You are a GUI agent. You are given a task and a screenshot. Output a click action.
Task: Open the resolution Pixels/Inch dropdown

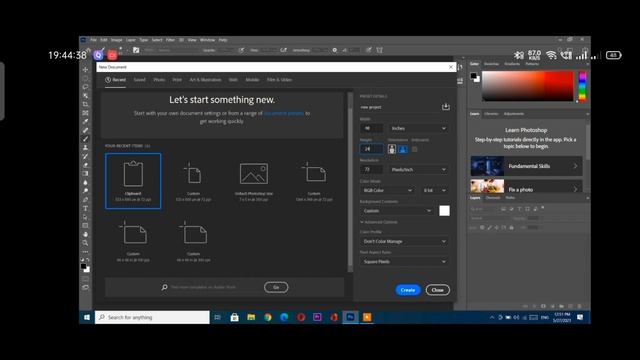pos(418,169)
